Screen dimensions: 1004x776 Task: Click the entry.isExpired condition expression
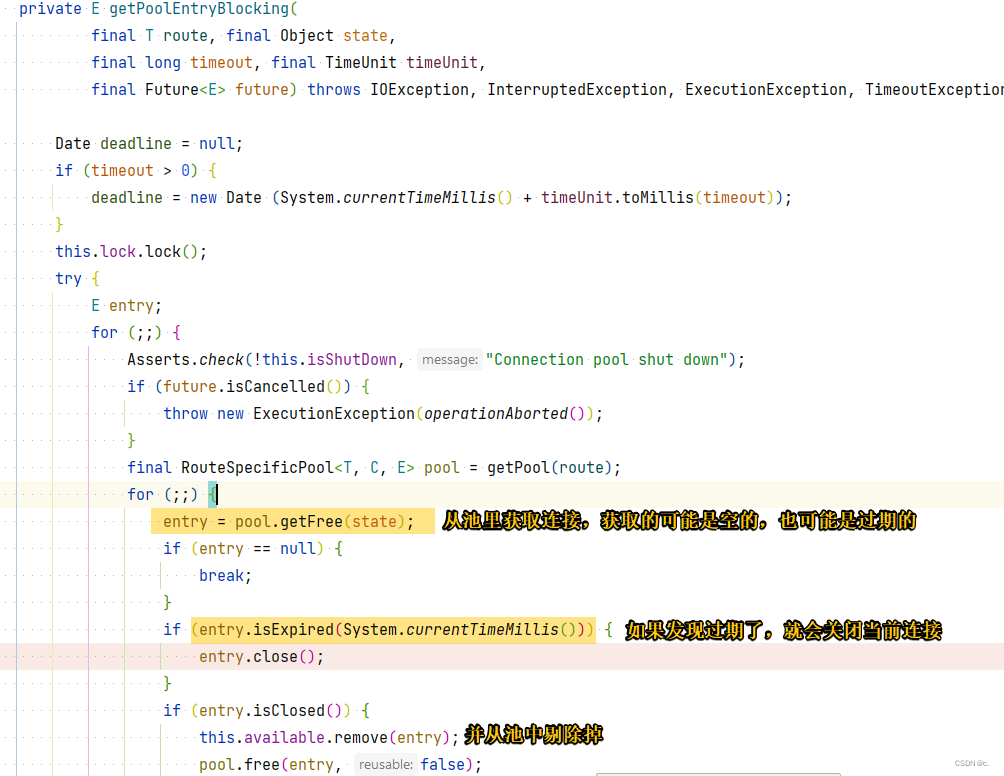pos(393,630)
